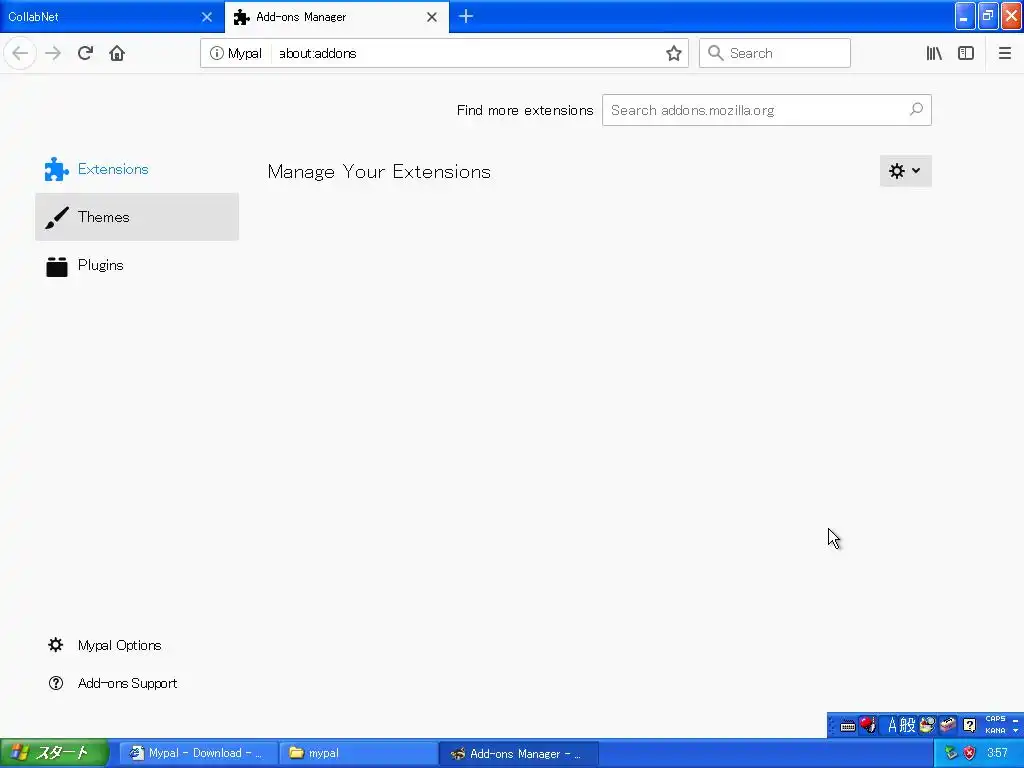Open a new tab with plus button
Screen dimensions: 1024x768
pos(466,16)
